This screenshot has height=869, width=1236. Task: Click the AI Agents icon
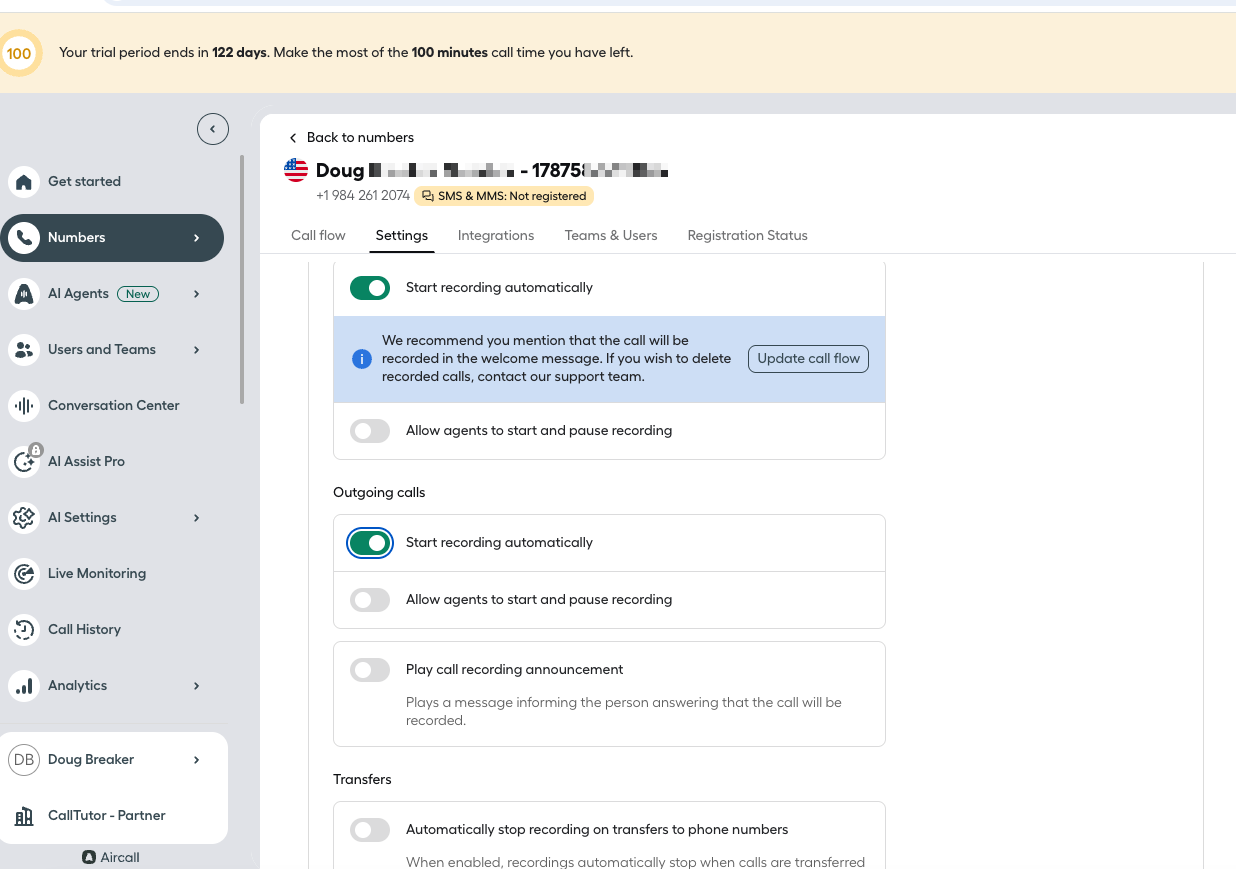[24, 294]
